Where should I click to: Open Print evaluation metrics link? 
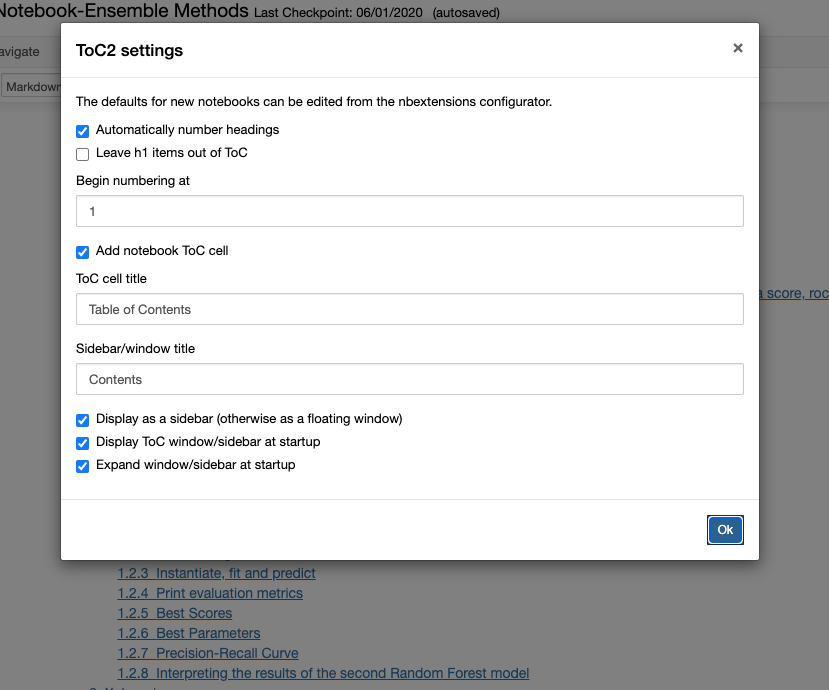tap(229, 594)
